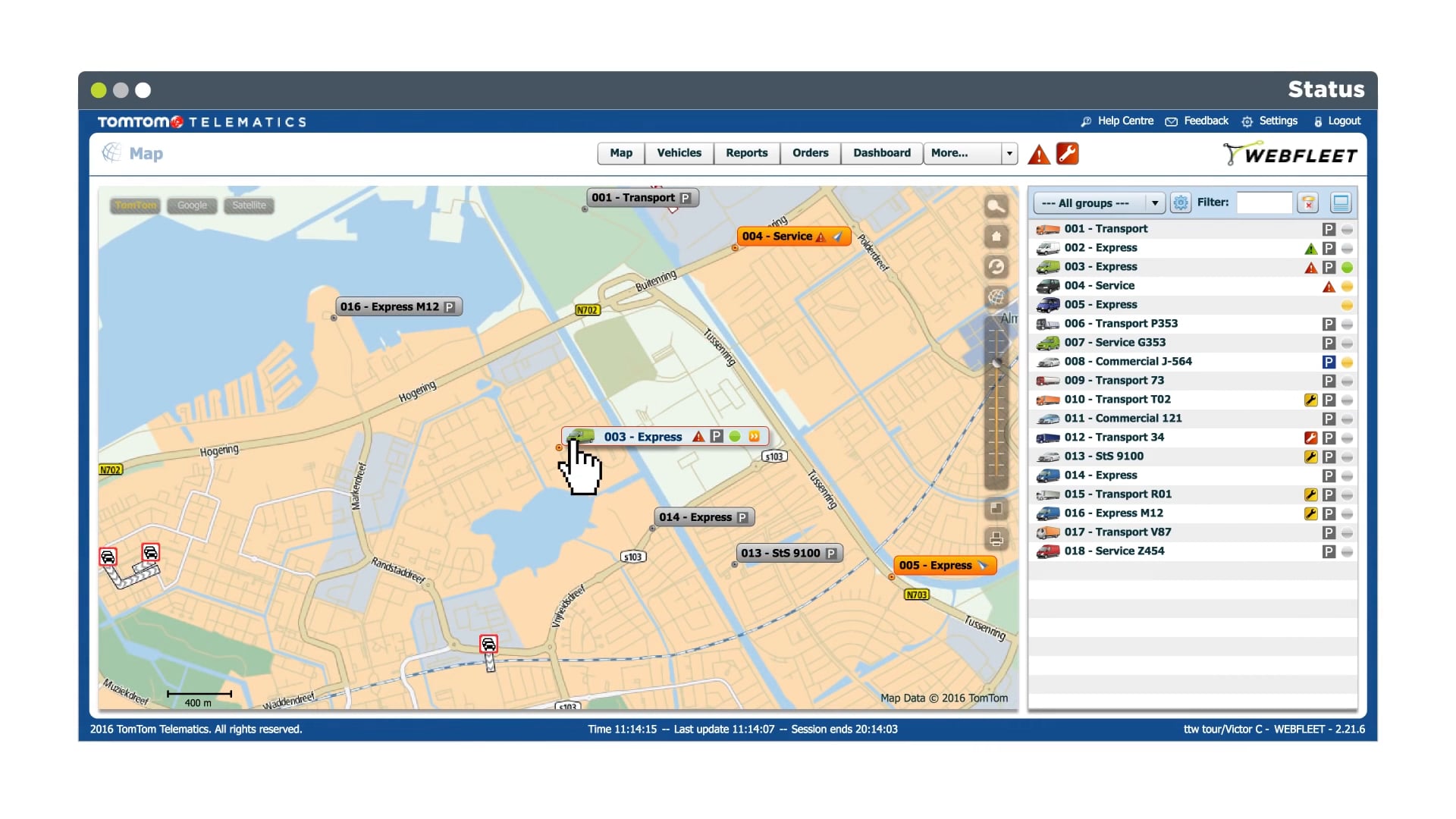Click the TomTom Telematics logo
This screenshot has height=819, width=1456.
click(202, 122)
